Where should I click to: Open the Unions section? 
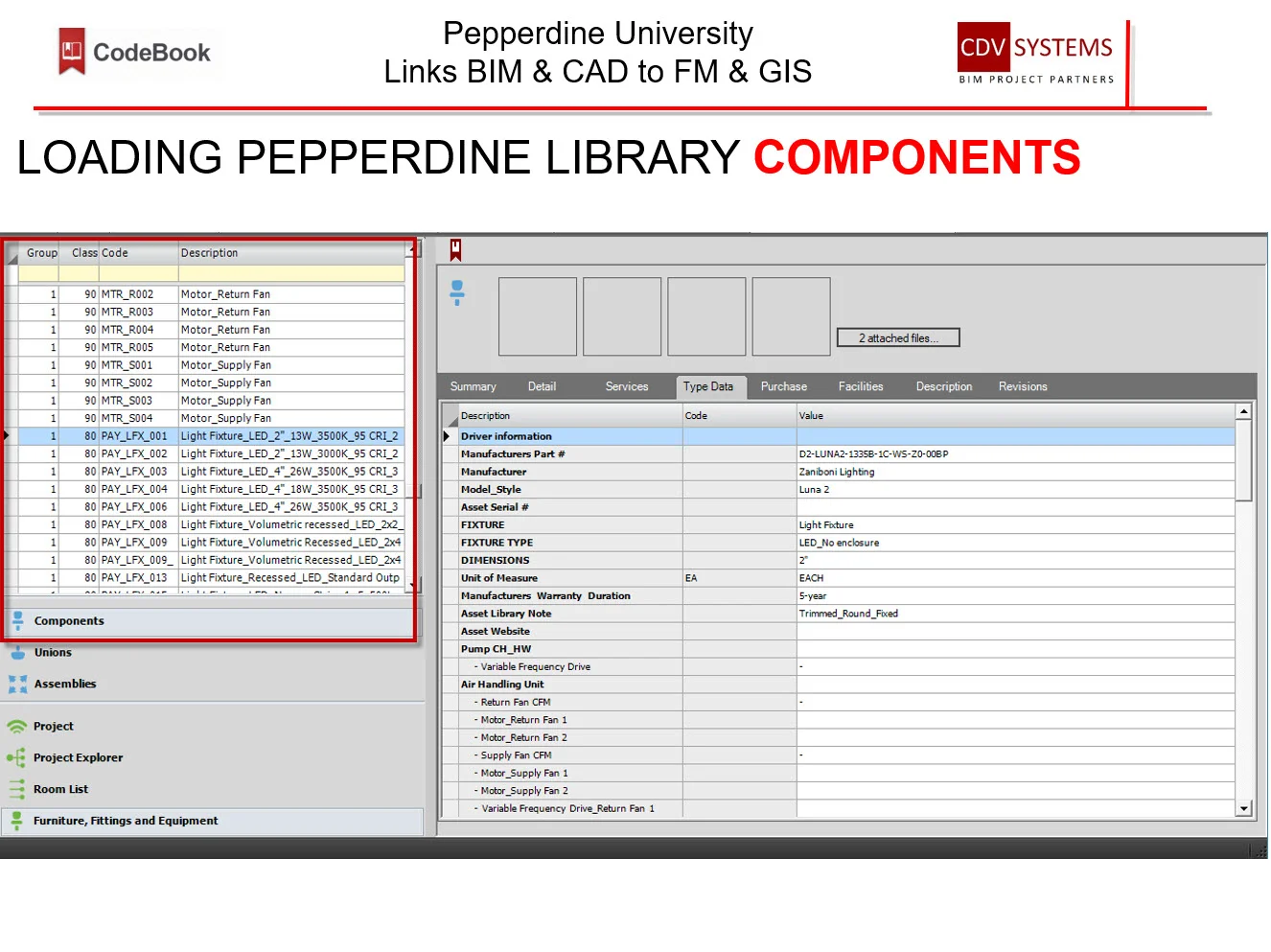(x=53, y=653)
